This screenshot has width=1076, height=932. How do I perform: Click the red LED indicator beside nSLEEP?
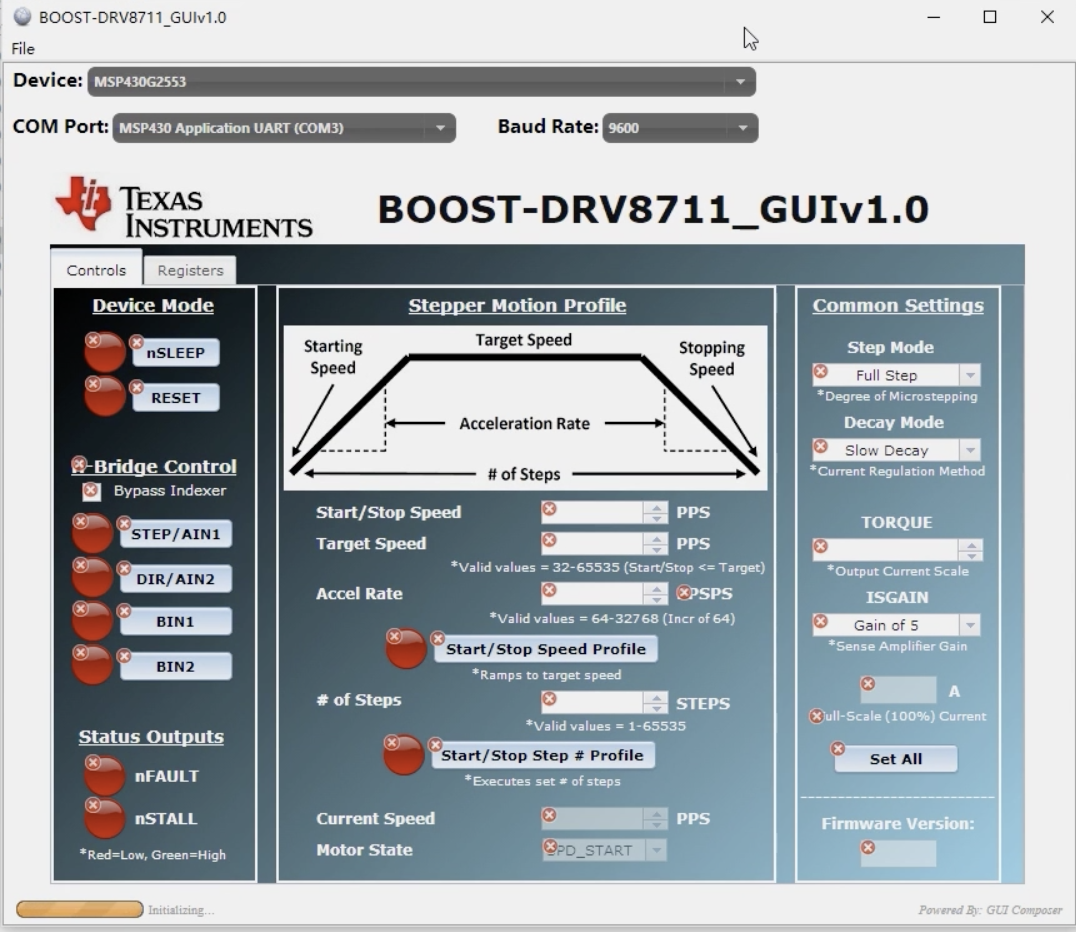coord(104,352)
